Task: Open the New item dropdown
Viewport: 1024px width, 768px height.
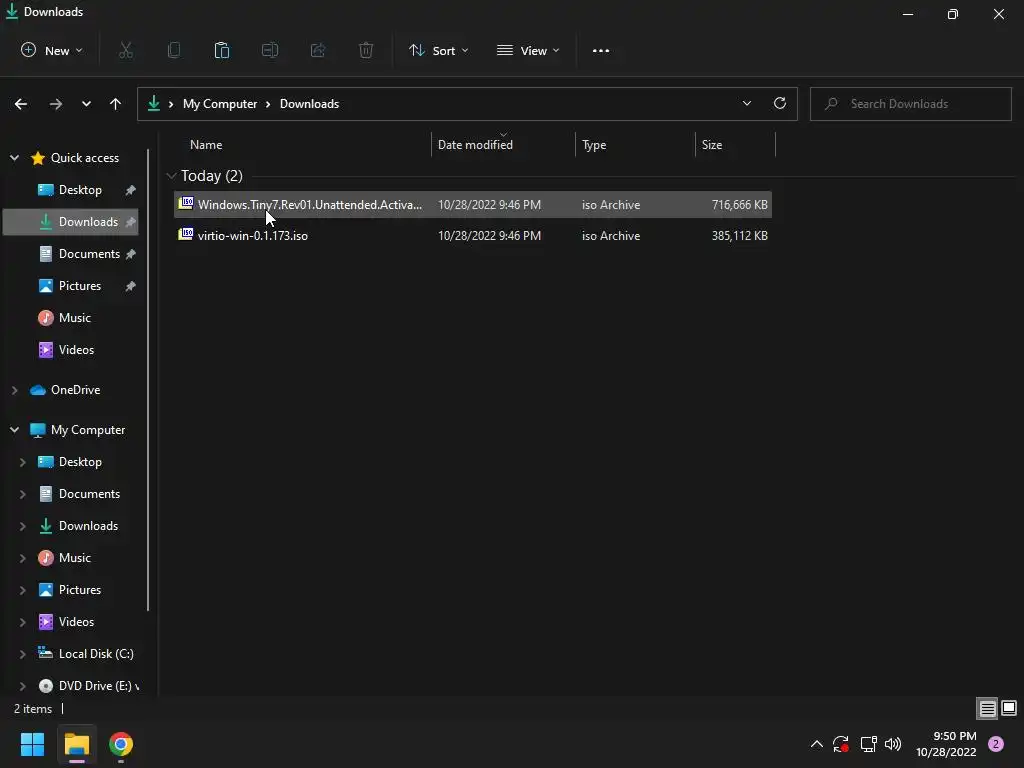Action: pyautogui.click(x=52, y=50)
